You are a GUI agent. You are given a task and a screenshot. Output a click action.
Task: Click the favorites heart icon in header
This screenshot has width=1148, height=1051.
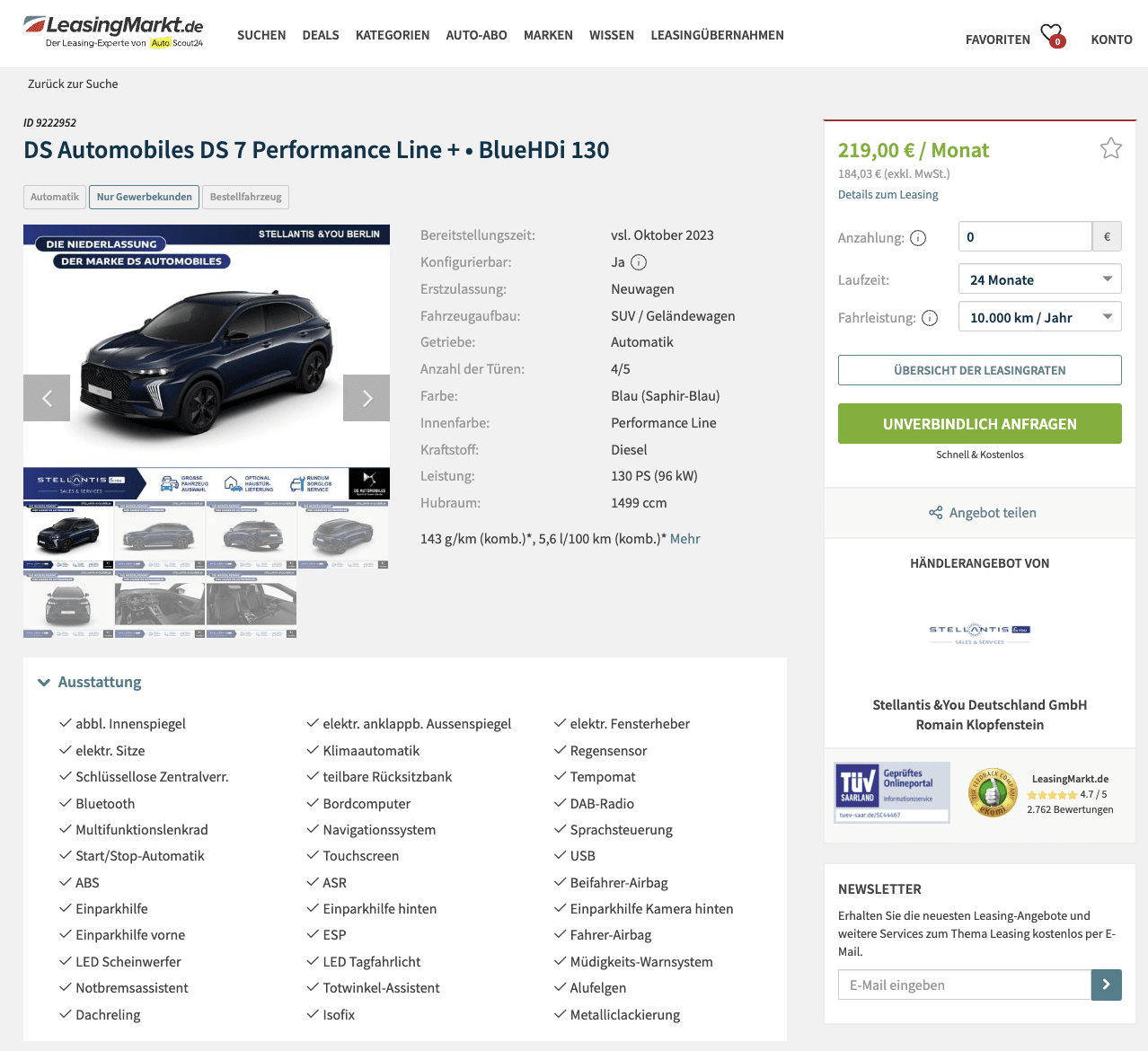coord(1052,35)
